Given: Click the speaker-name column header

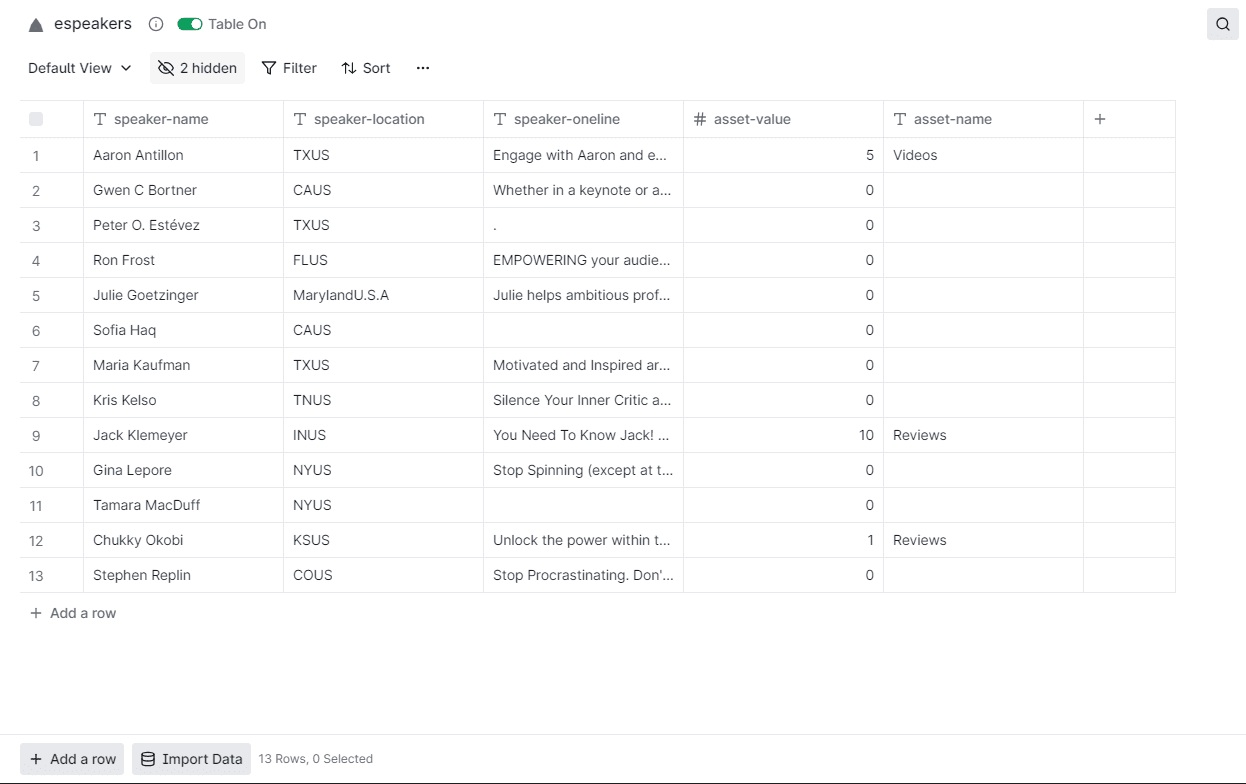Looking at the screenshot, I should pyautogui.click(x=184, y=119).
